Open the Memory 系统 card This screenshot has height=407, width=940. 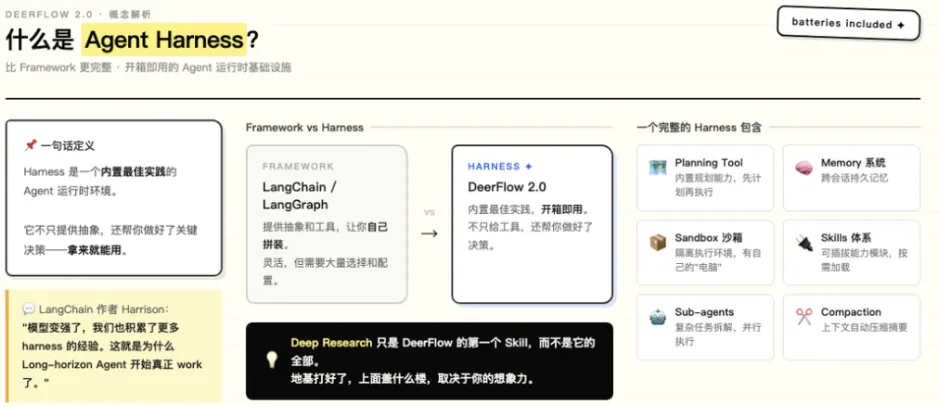tap(851, 177)
